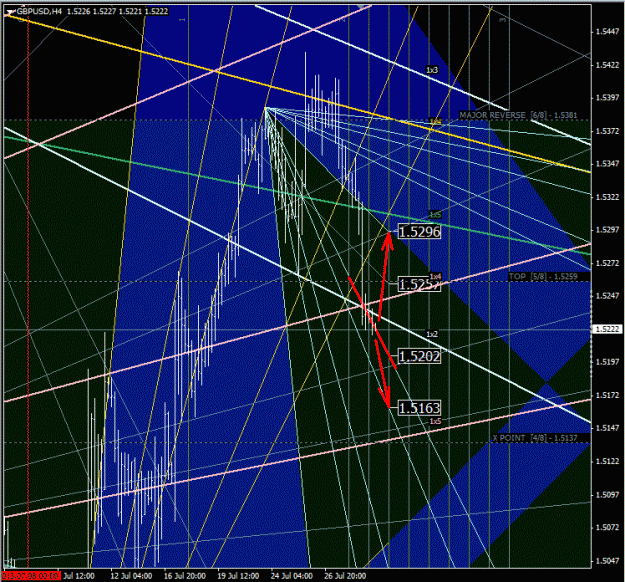Click 1.5072 on the price scale
Viewport: 625px width, 582px height.
coord(607,527)
